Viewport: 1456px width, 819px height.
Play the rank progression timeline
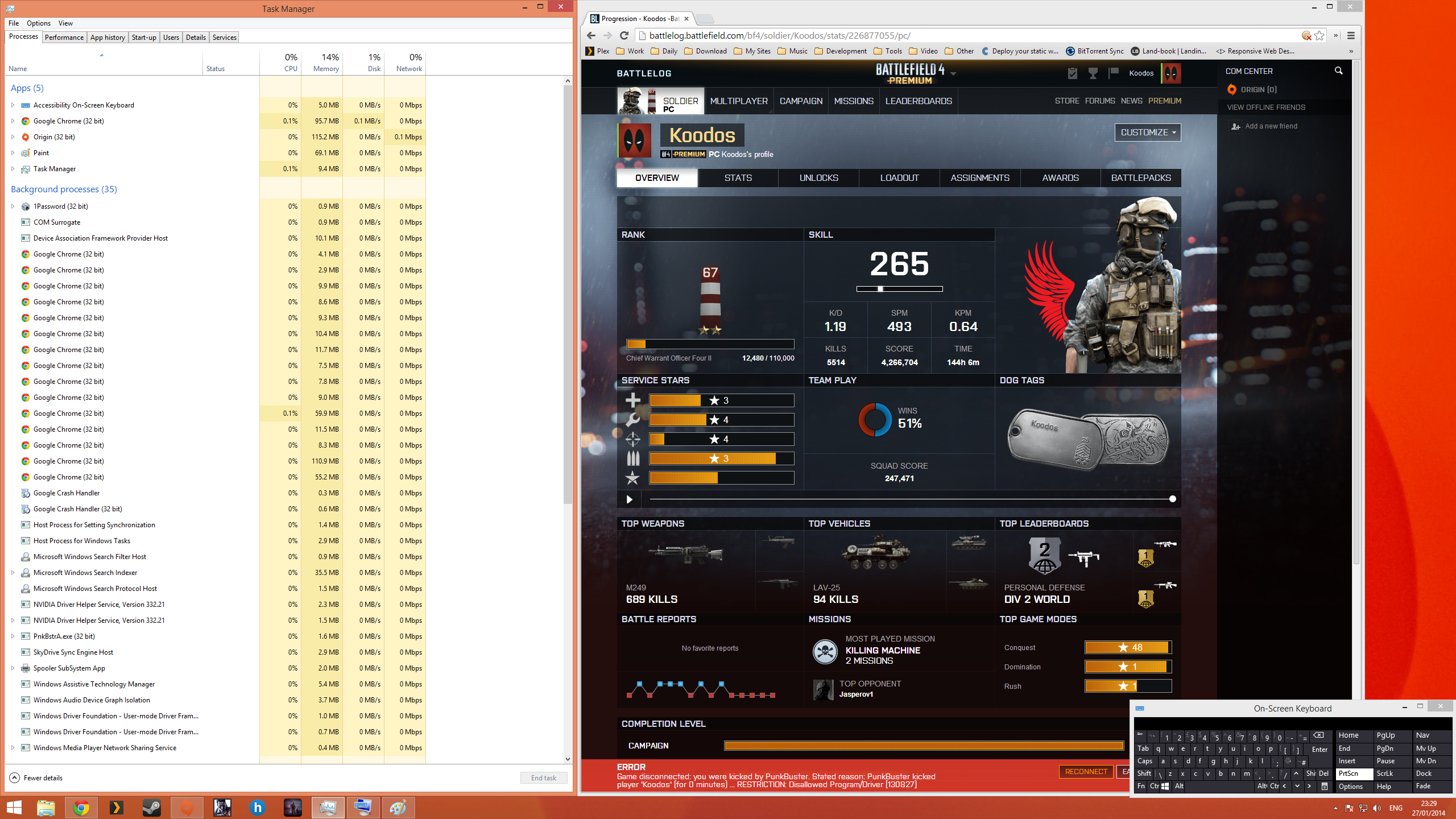629,499
